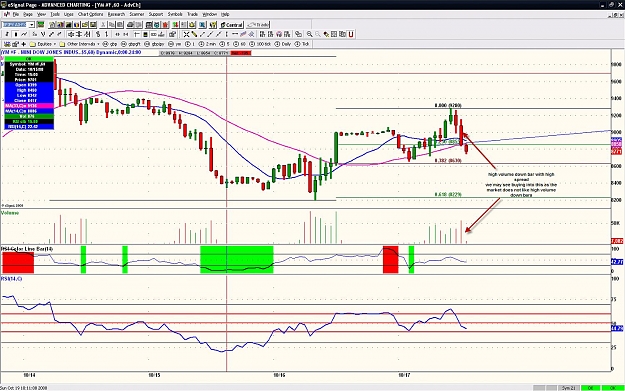625x391 pixels.
Task: Click the high volume down bar annotation text
Action: (521, 185)
